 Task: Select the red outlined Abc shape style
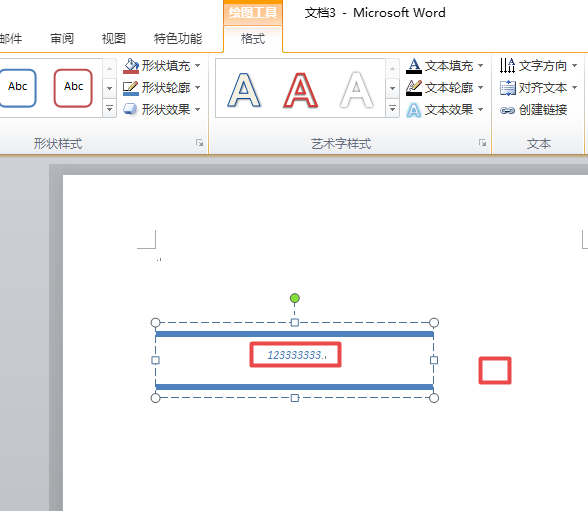coord(73,88)
